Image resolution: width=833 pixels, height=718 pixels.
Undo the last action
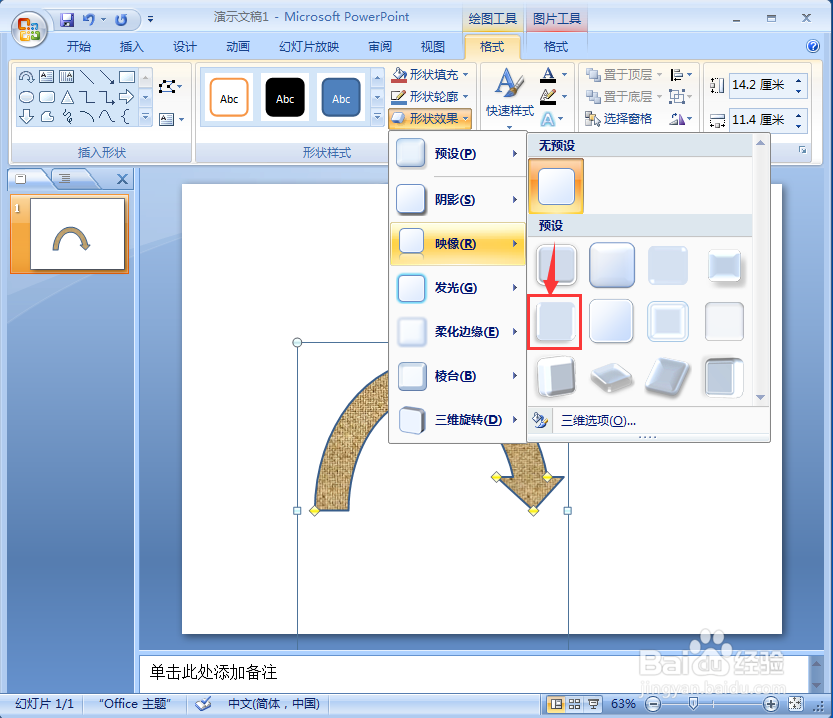tap(89, 20)
